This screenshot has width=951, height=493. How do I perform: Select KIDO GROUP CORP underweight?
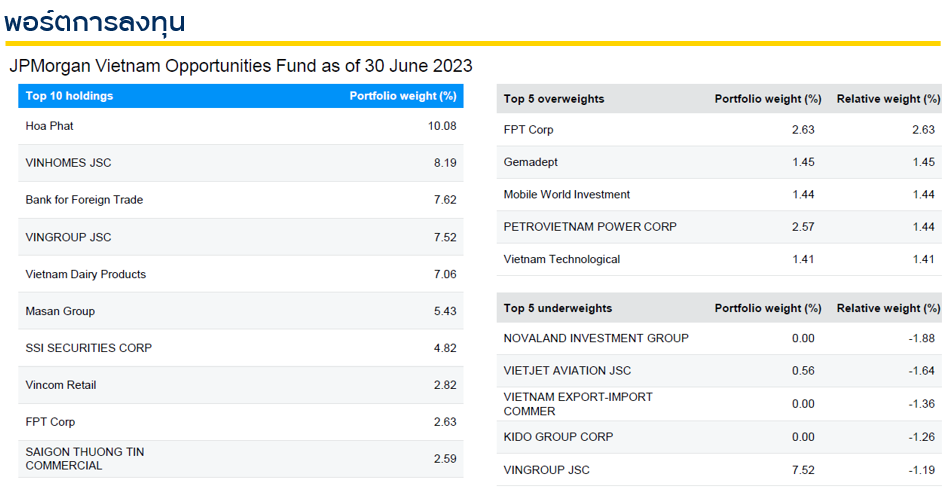tap(558, 437)
